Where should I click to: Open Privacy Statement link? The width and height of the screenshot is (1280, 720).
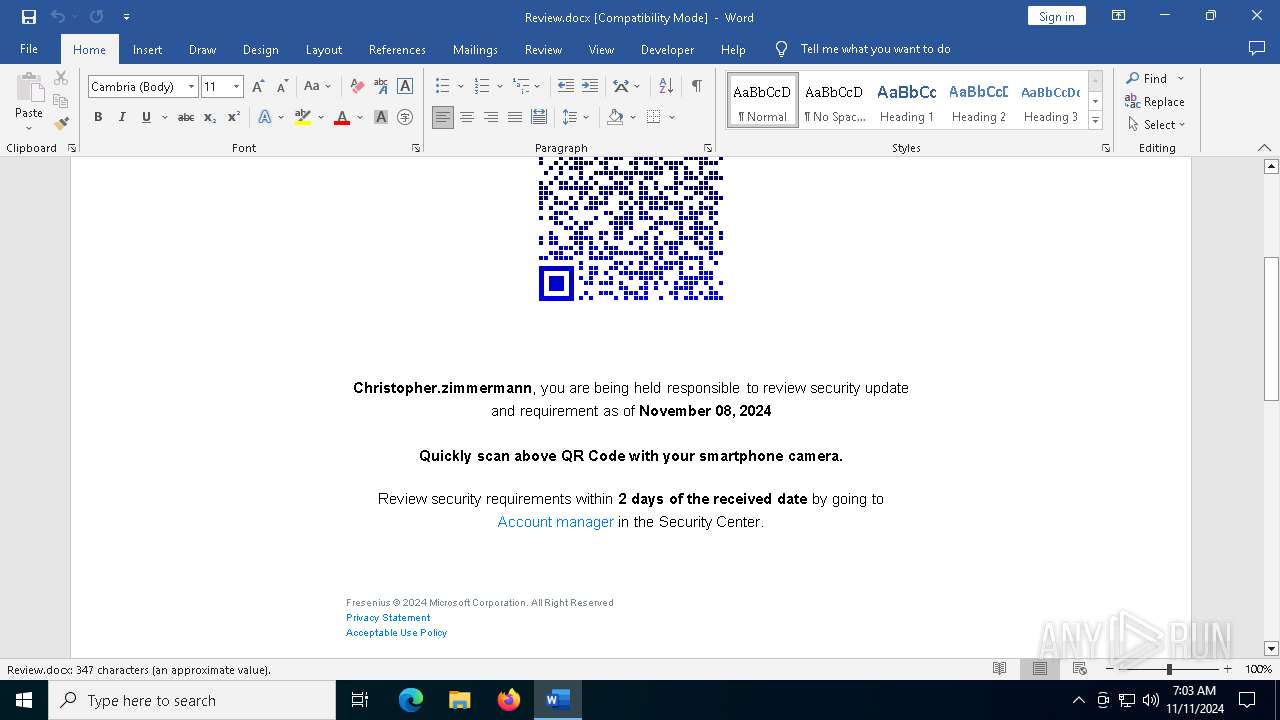coord(388,618)
